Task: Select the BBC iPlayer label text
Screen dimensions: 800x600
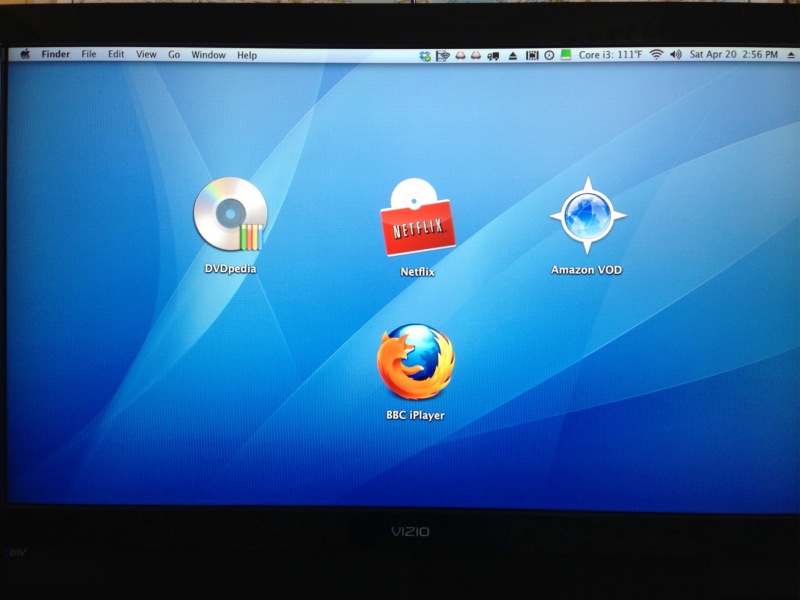Action: click(415, 415)
